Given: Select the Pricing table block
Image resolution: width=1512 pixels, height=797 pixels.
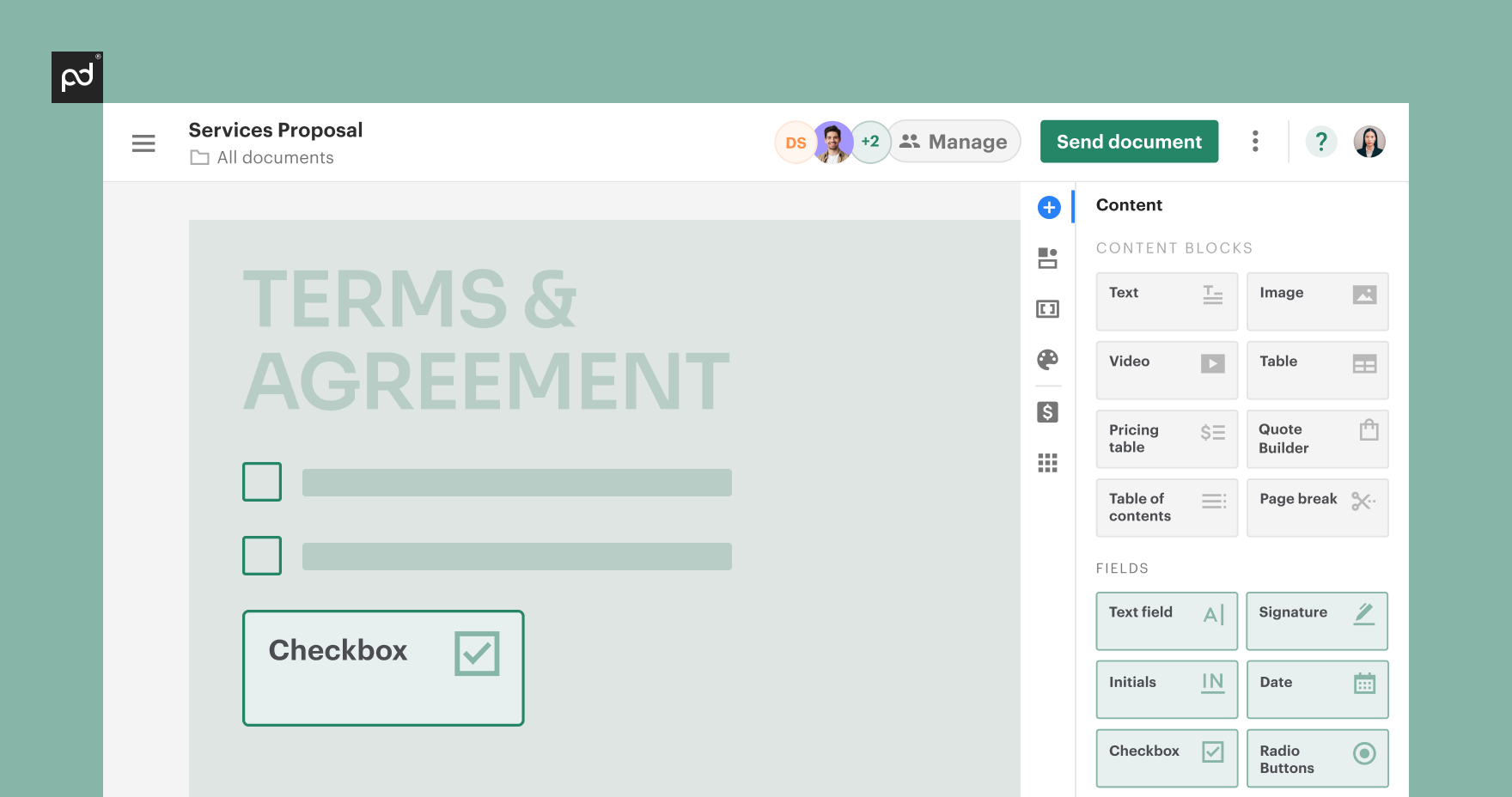Looking at the screenshot, I should [x=1167, y=439].
